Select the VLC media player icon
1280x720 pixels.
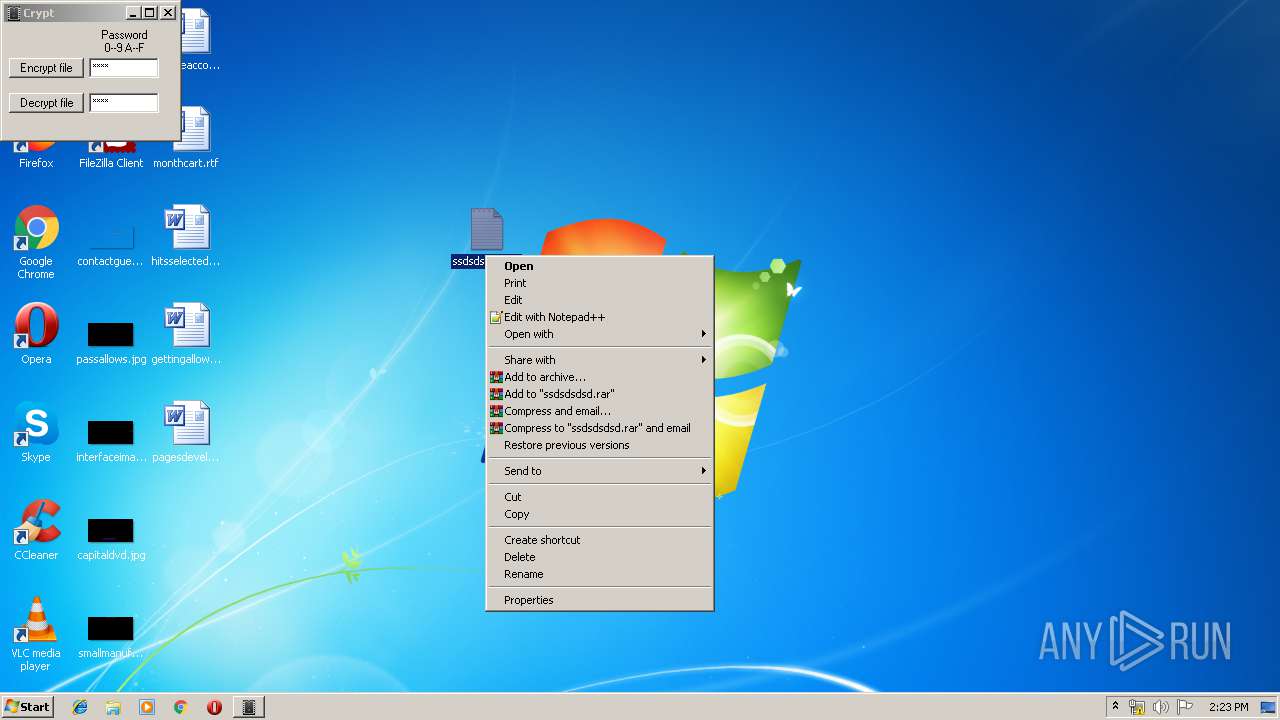tap(36, 633)
